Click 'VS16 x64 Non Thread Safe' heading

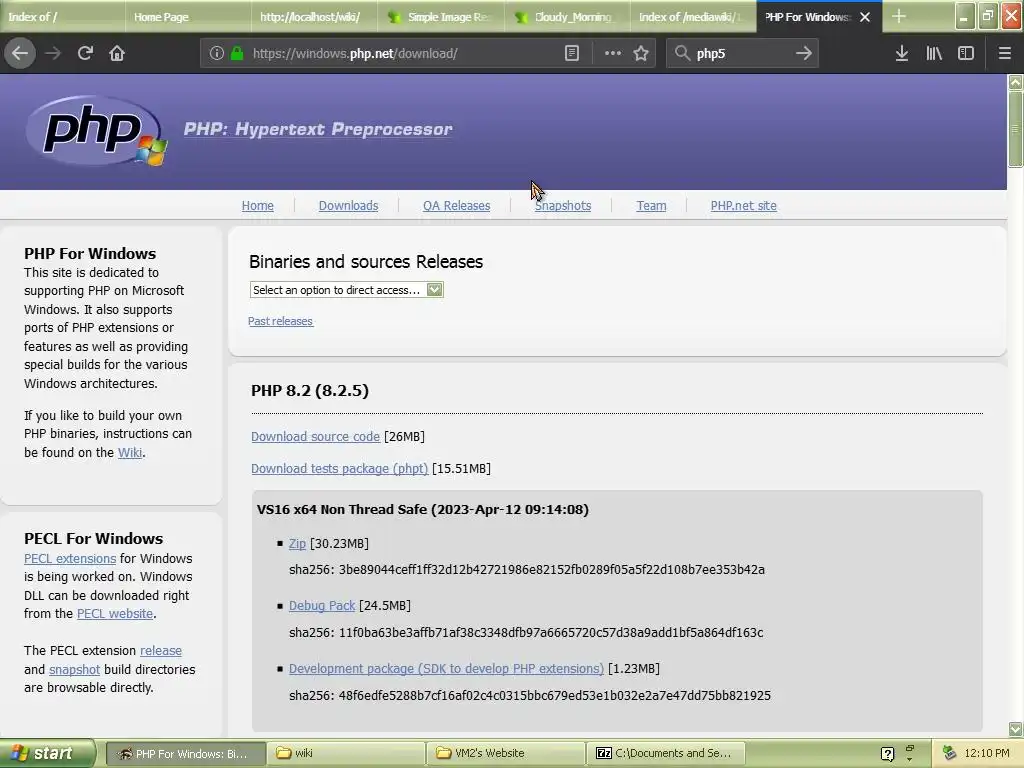pyautogui.click(x=423, y=509)
